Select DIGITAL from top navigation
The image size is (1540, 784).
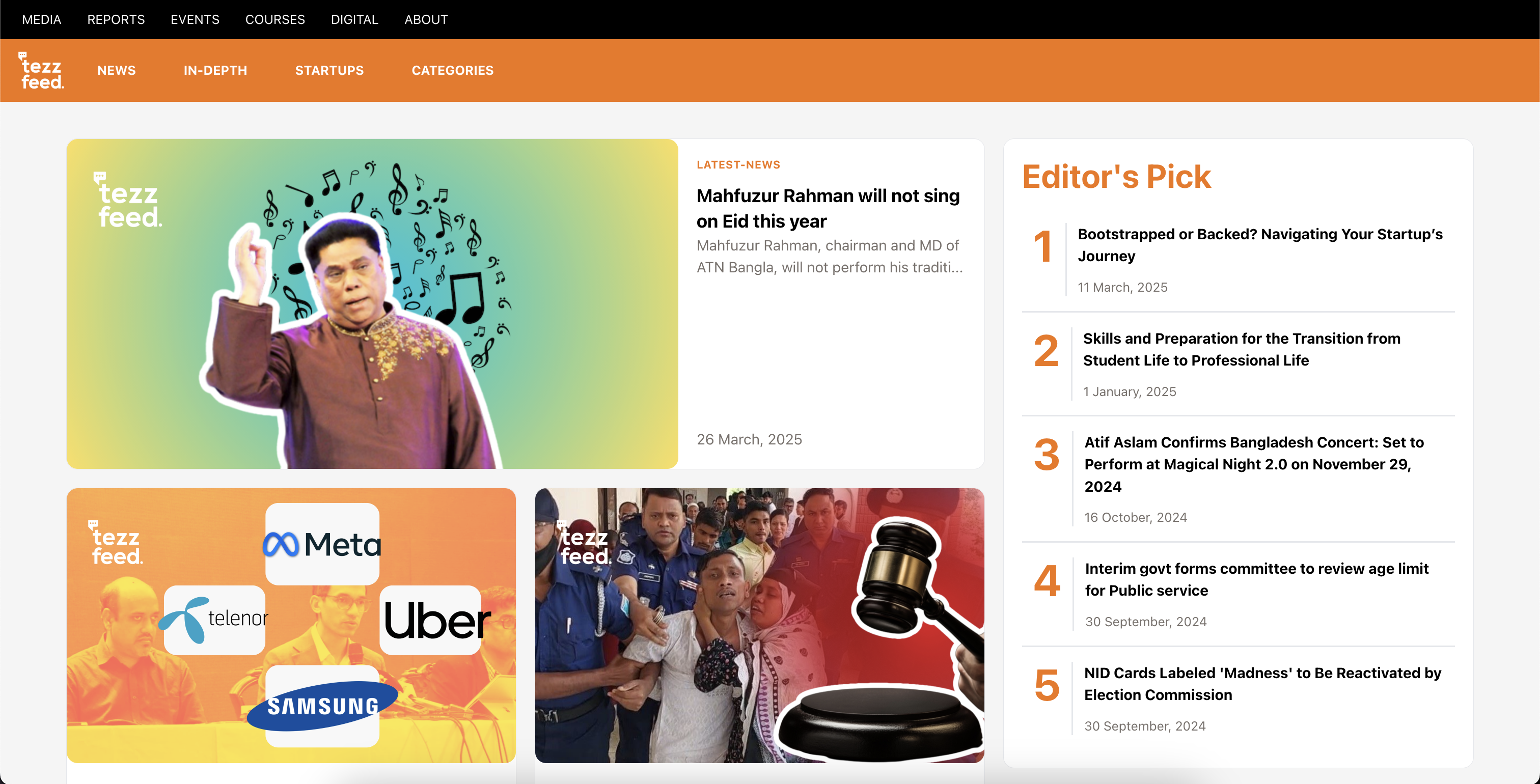coord(354,20)
